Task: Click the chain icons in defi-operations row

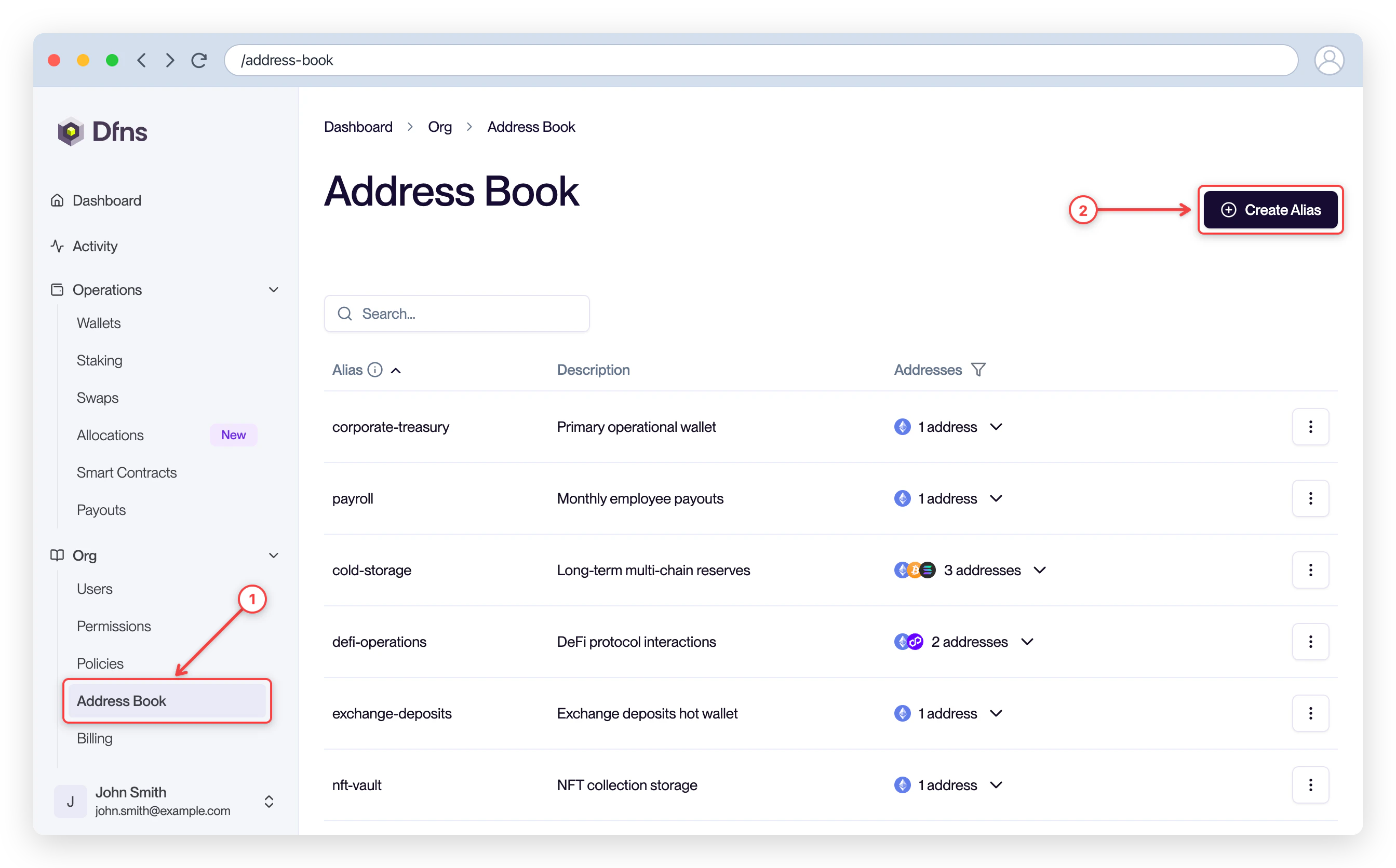Action: click(908, 641)
